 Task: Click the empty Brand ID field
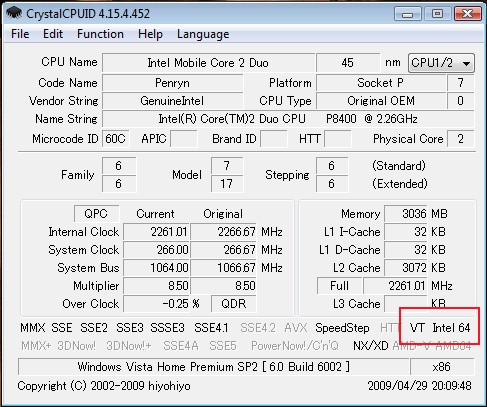[273, 139]
